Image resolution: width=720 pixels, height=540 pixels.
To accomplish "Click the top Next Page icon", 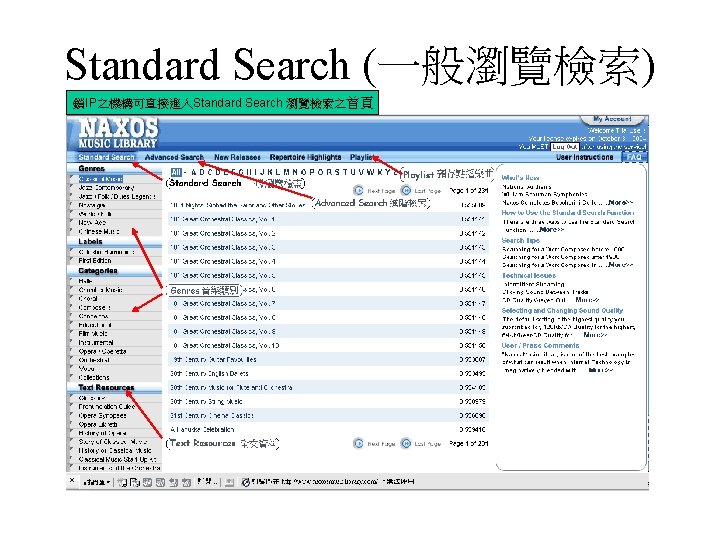I will click(359, 190).
